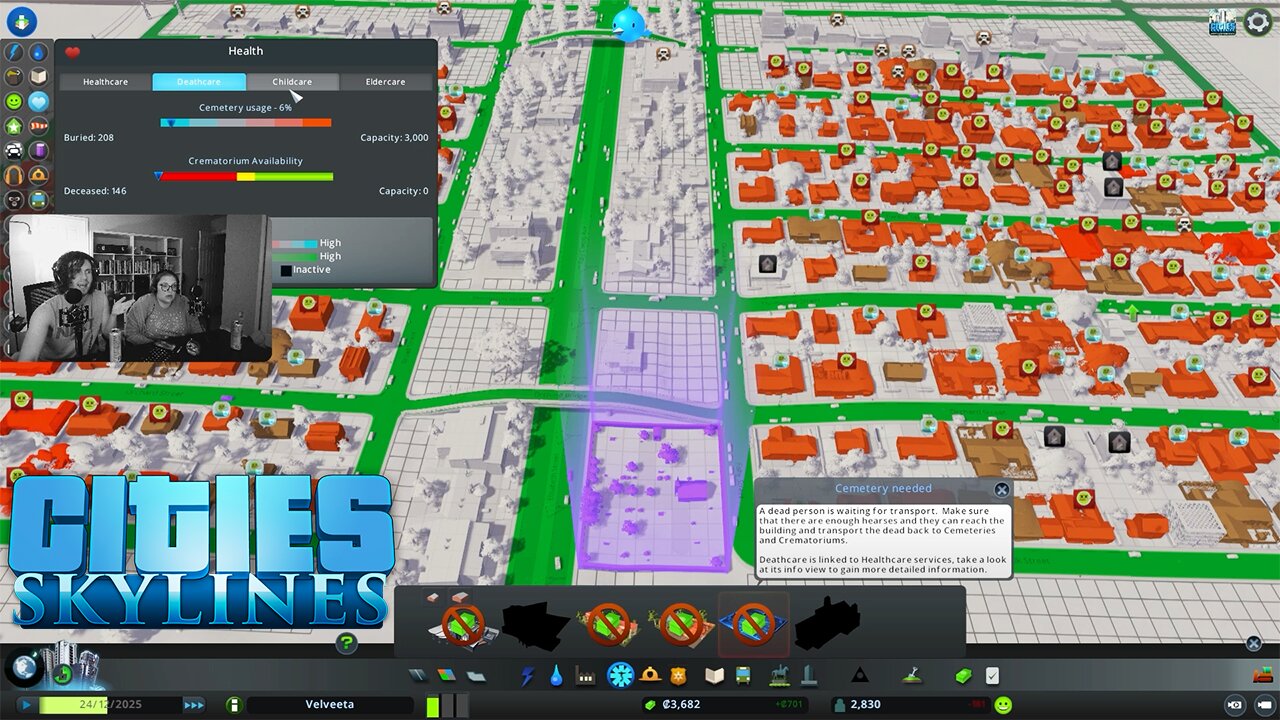Screen dimensions: 1280x720
Task: Click the blue download arrow button top-left
Action: click(22, 20)
